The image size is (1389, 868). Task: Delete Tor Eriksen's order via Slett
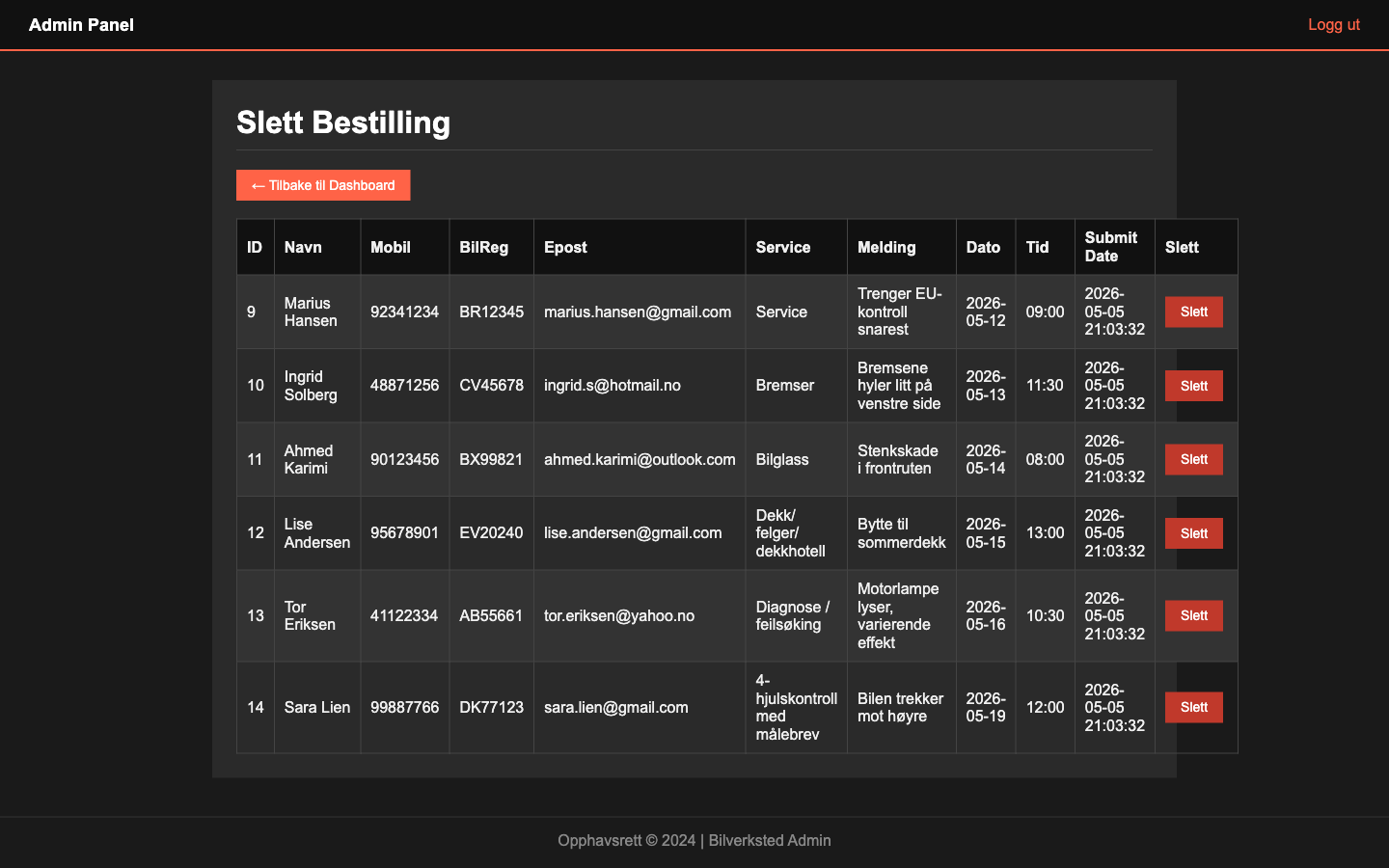(1193, 615)
